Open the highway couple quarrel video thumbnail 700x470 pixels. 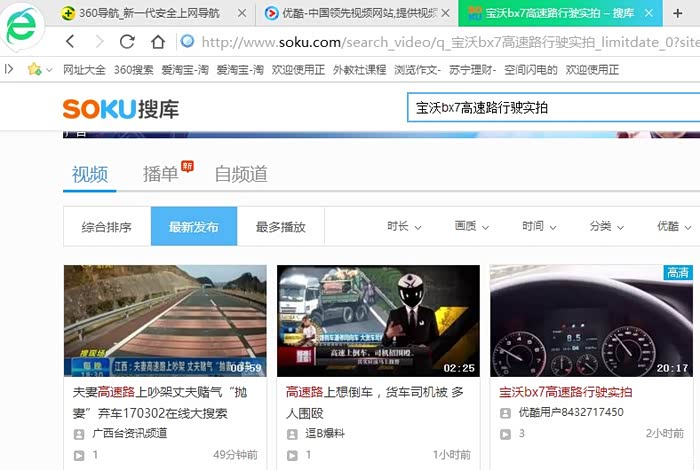click(x=165, y=320)
